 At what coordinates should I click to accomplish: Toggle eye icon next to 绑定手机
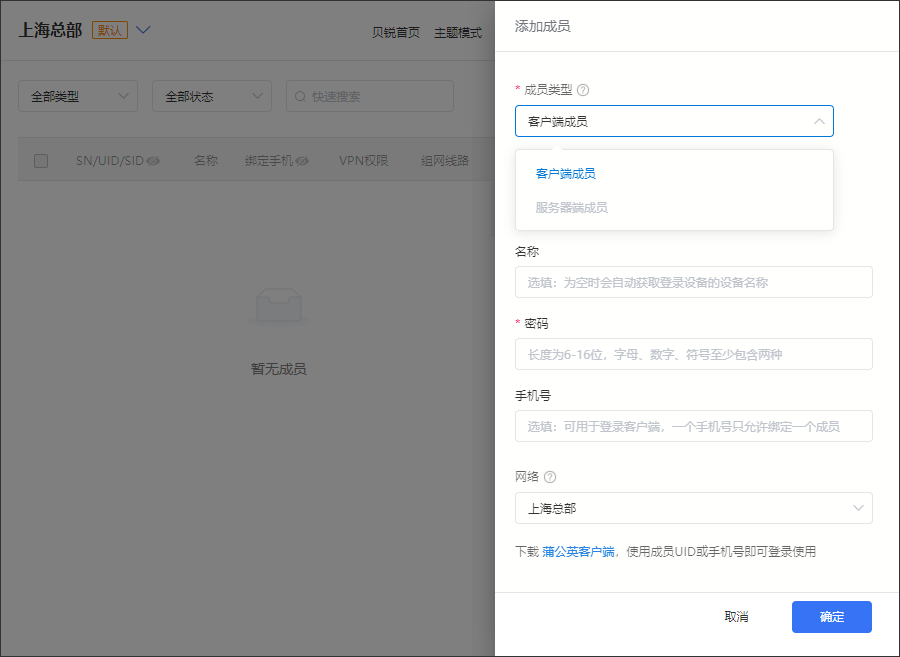coord(301,161)
